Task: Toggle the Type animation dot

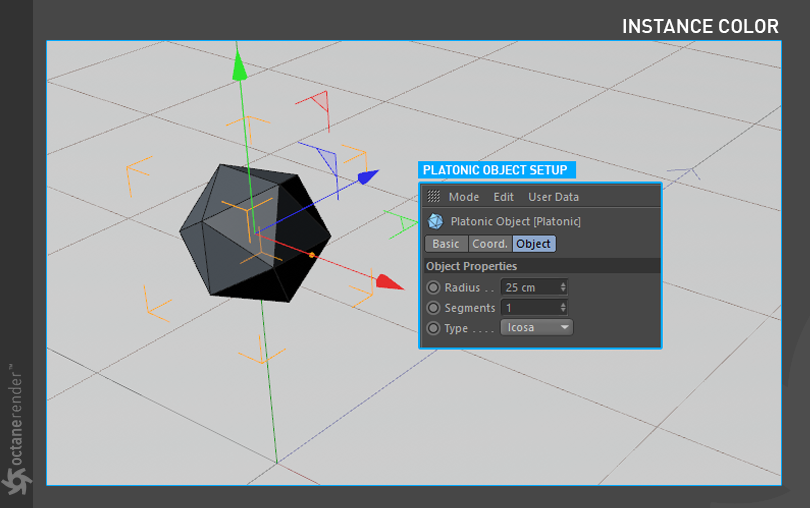Action: (x=433, y=328)
